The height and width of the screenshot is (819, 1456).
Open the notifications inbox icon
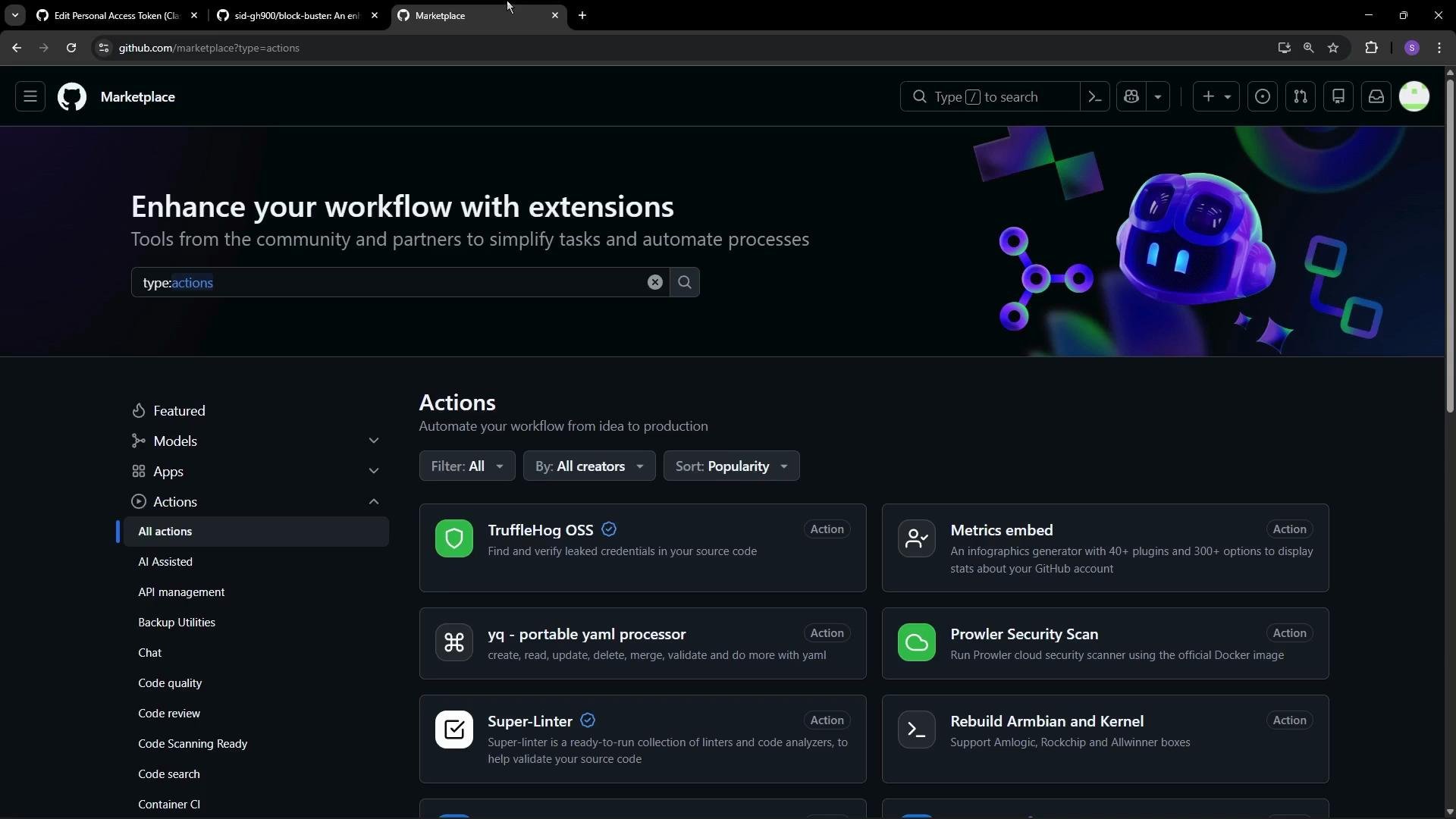click(x=1376, y=97)
